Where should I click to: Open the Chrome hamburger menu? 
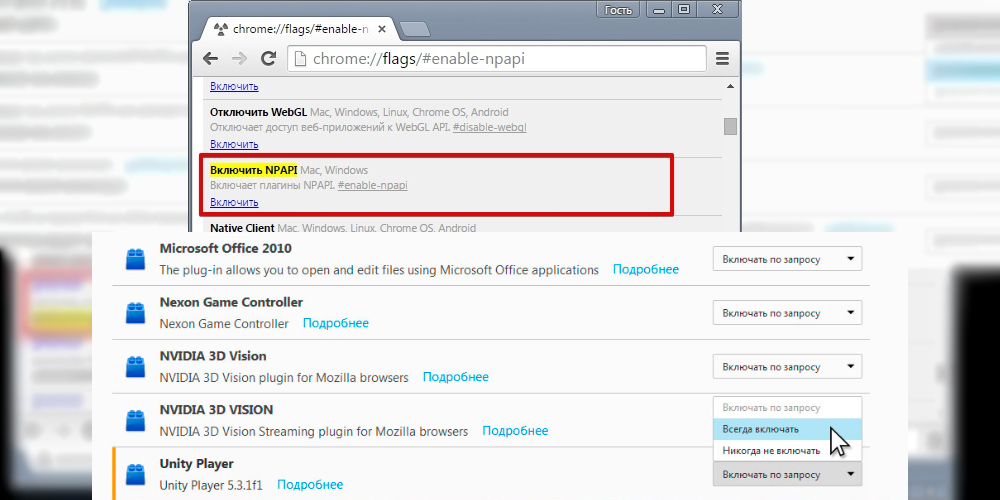722,59
